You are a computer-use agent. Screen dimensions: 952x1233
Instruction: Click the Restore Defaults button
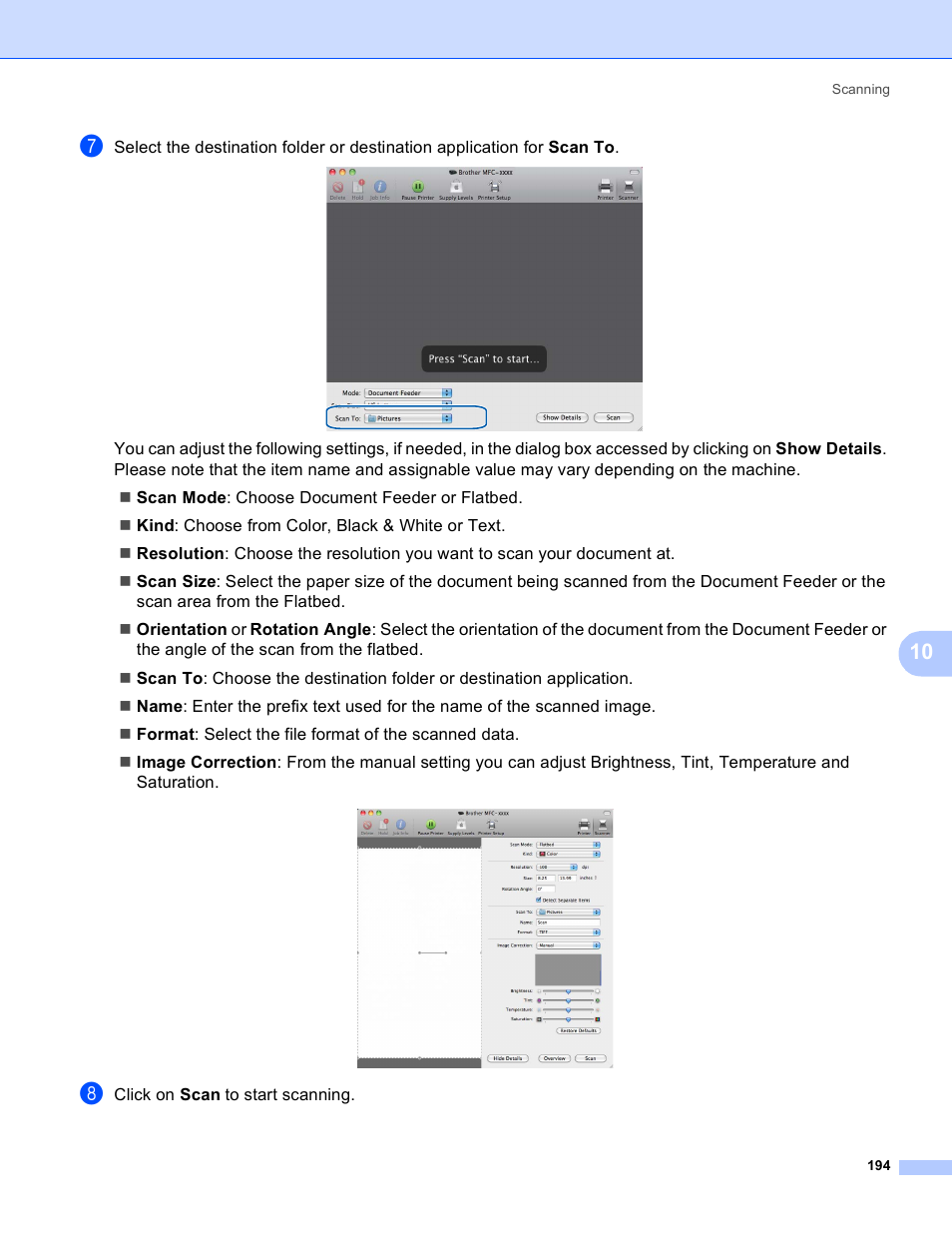click(x=579, y=1030)
